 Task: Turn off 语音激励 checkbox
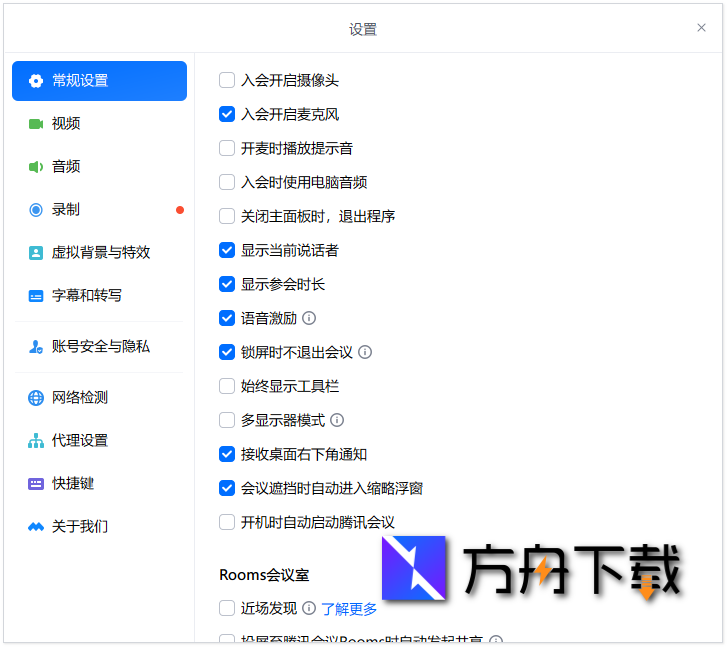coord(227,318)
